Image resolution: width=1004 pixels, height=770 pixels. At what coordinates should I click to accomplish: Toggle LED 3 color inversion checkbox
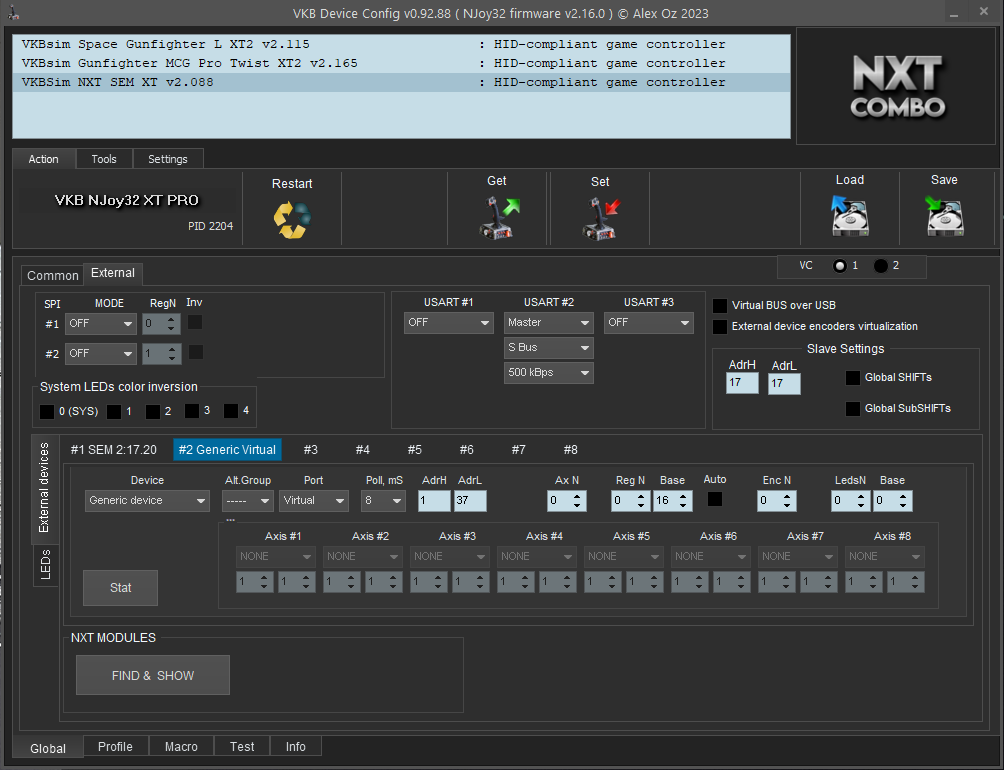pyautogui.click(x=191, y=411)
